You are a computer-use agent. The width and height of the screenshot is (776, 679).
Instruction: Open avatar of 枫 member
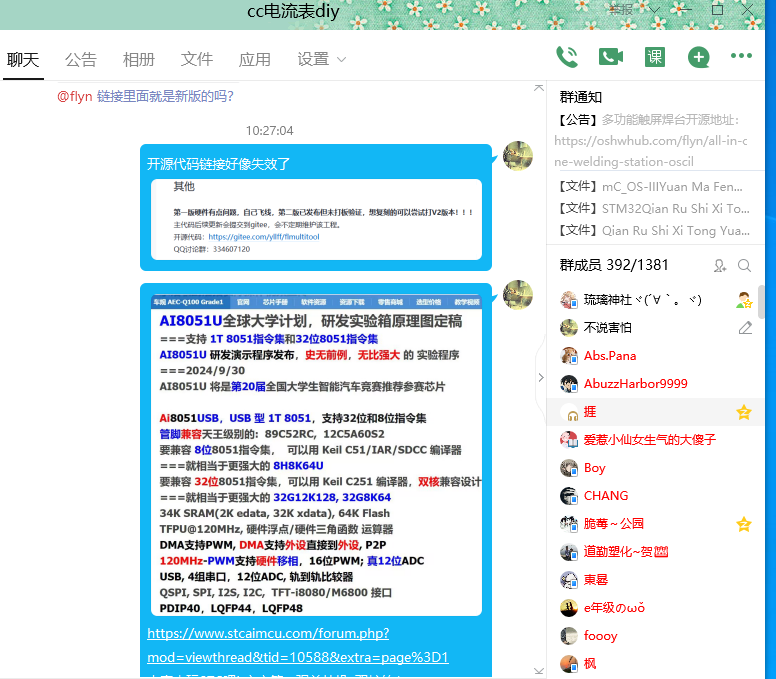[569, 664]
